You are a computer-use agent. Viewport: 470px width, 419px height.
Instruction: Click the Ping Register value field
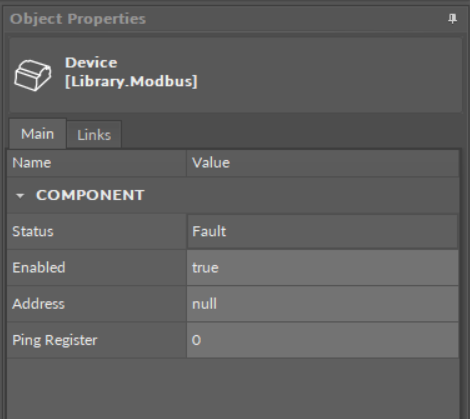point(322,340)
